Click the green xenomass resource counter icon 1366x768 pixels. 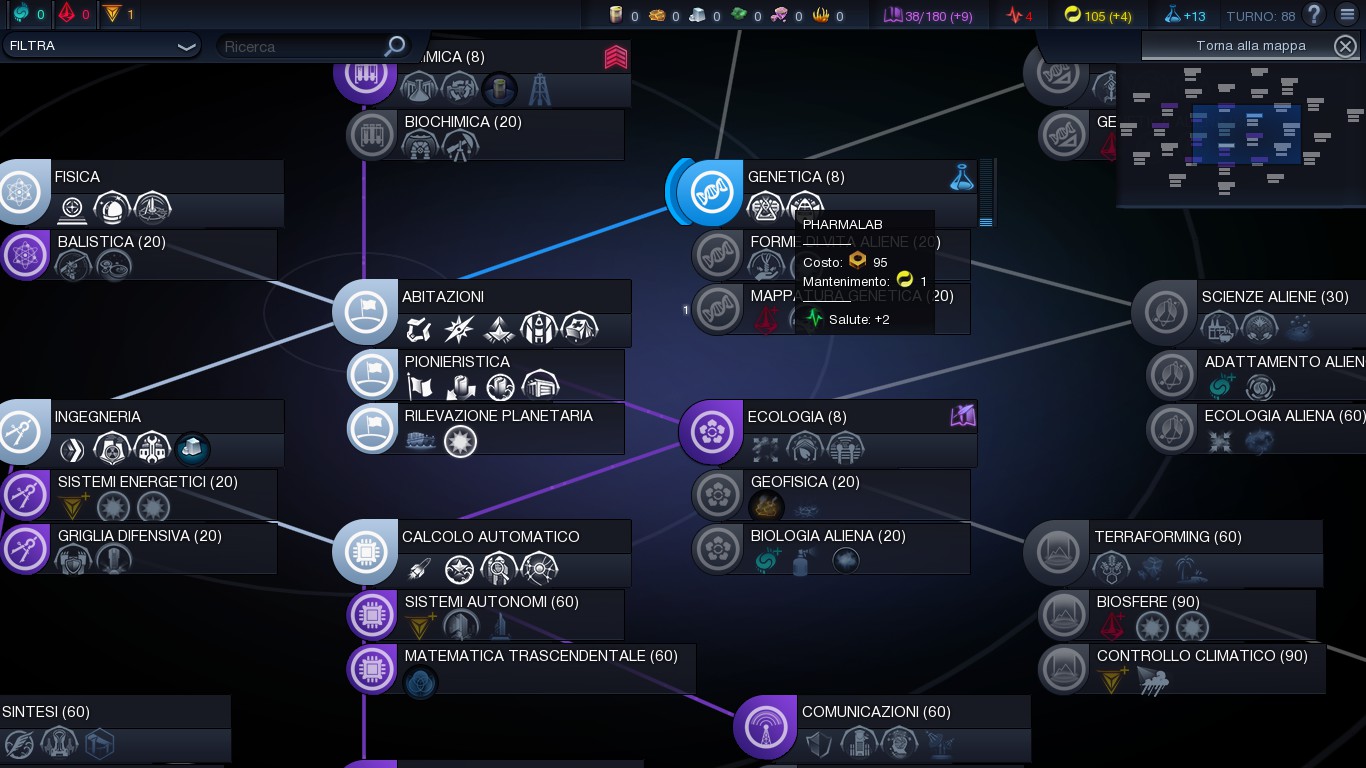click(738, 15)
